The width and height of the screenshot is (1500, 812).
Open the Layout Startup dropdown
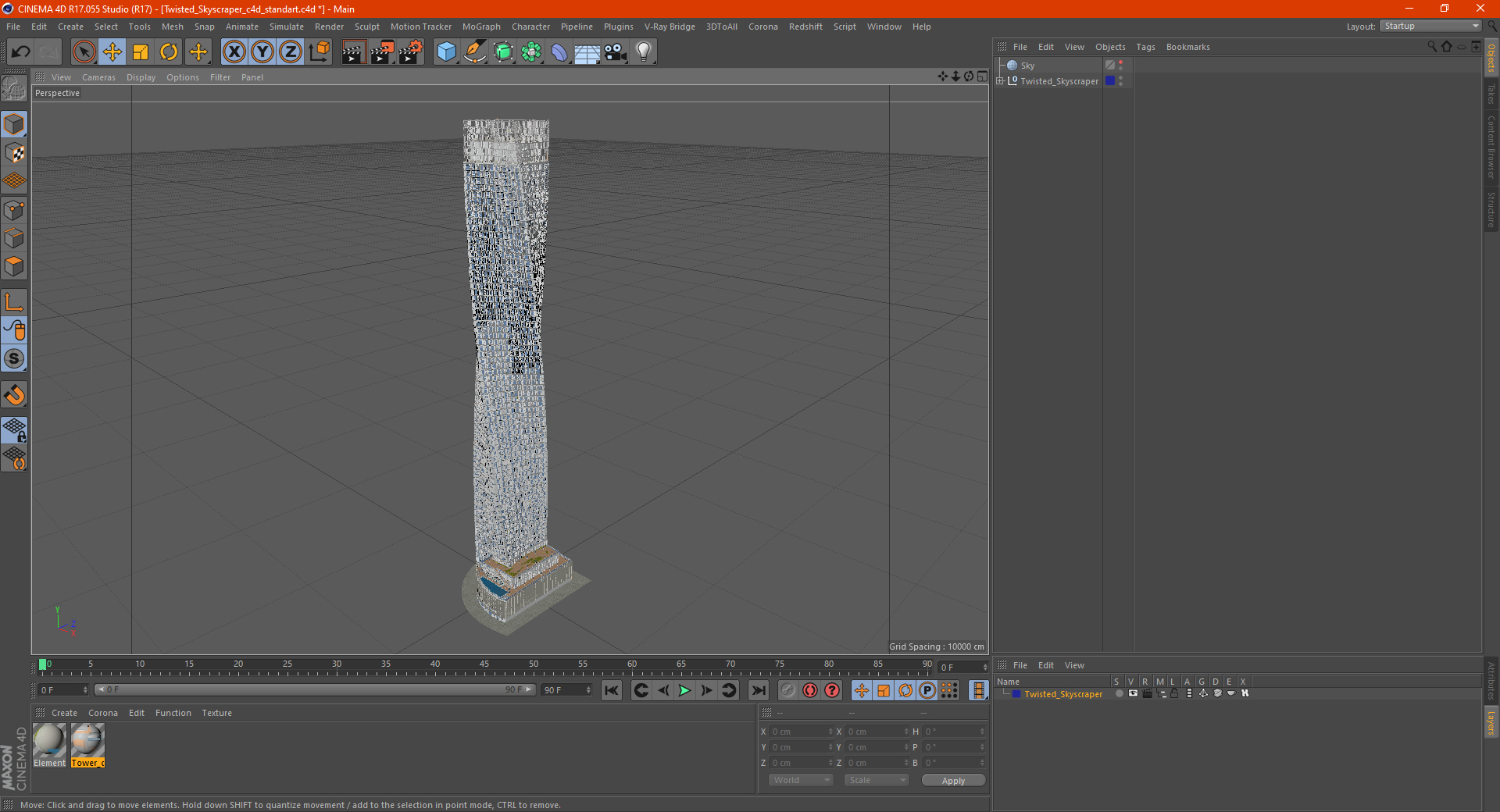coord(1431,26)
